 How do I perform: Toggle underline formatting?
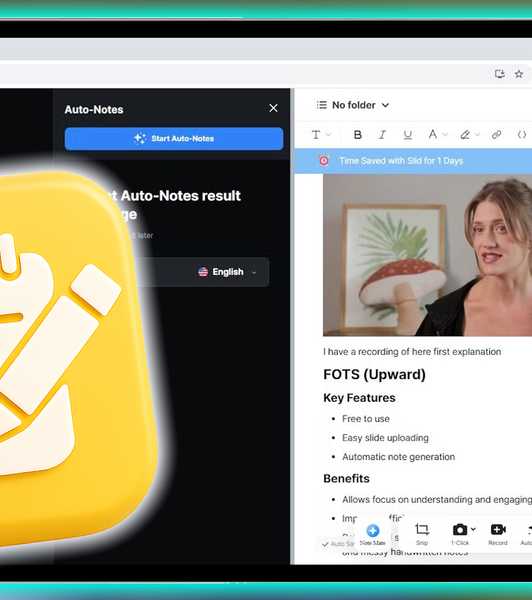pos(408,135)
